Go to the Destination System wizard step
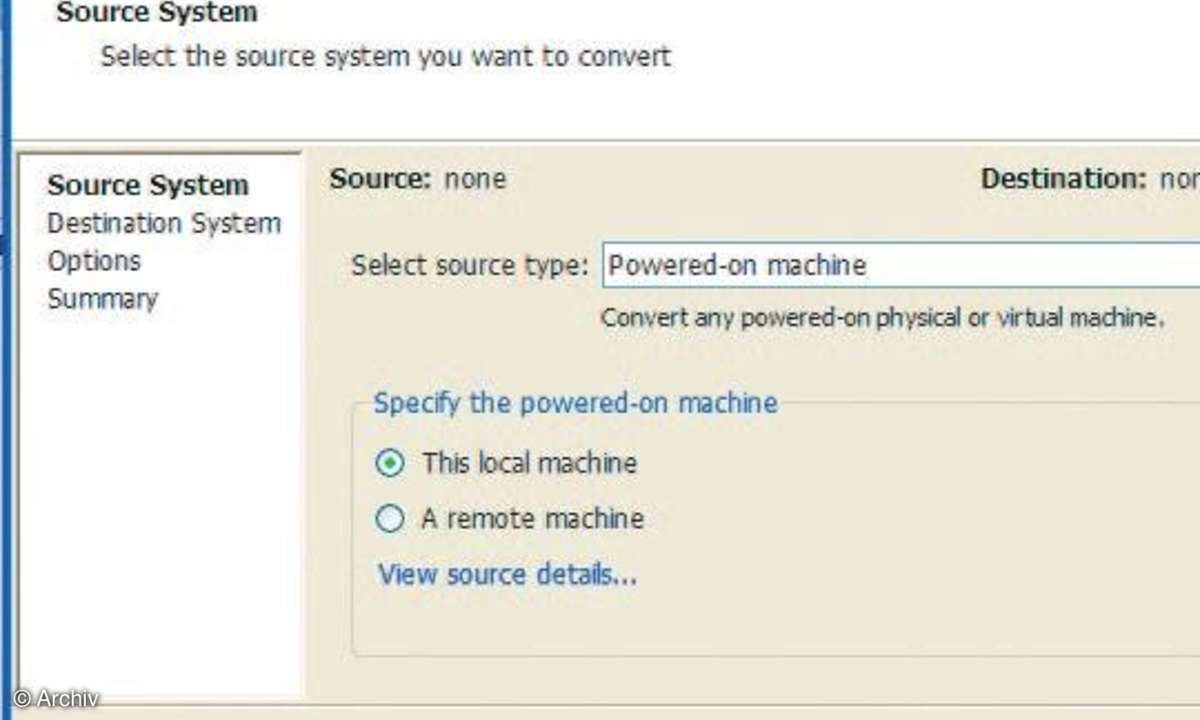The image size is (1200, 720). pos(164,223)
